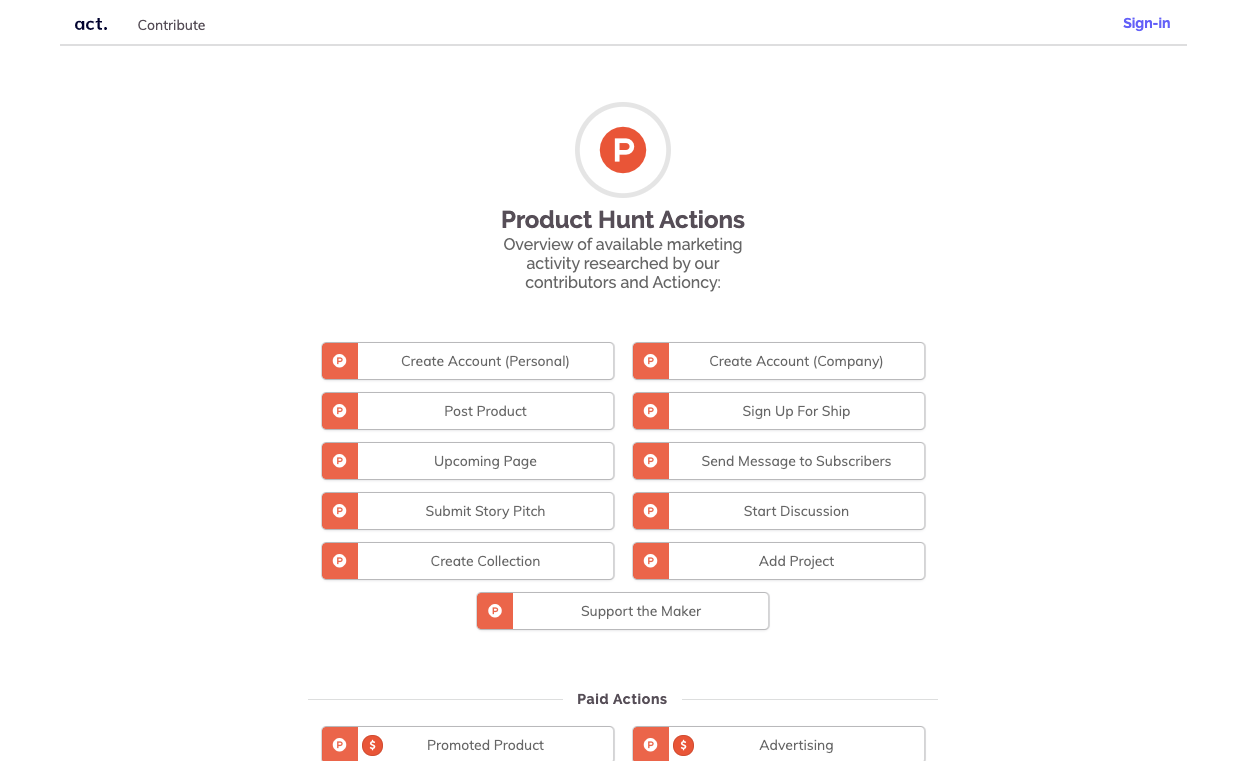Image resolution: width=1250 pixels, height=761 pixels.
Task: Click the P icon on Create Account (Personal)
Action: 339,361
